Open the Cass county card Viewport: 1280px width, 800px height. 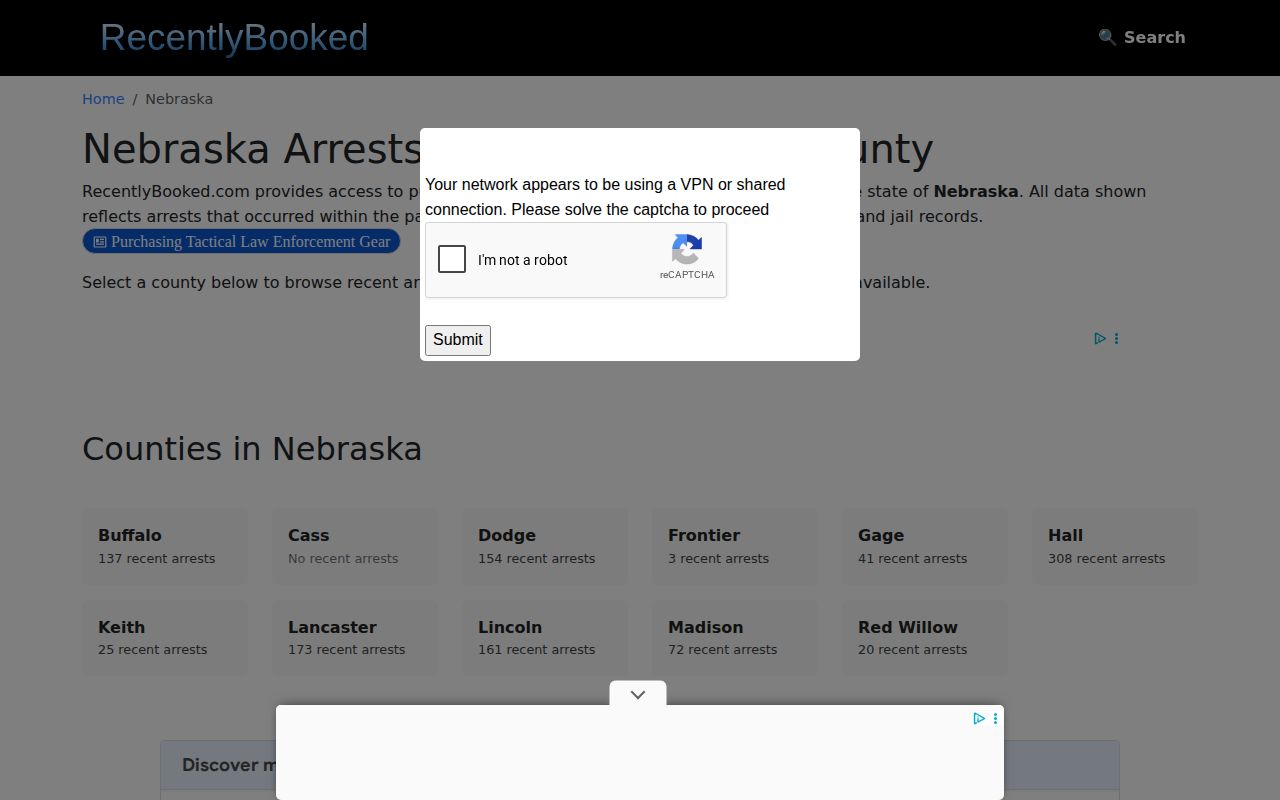[355, 546]
